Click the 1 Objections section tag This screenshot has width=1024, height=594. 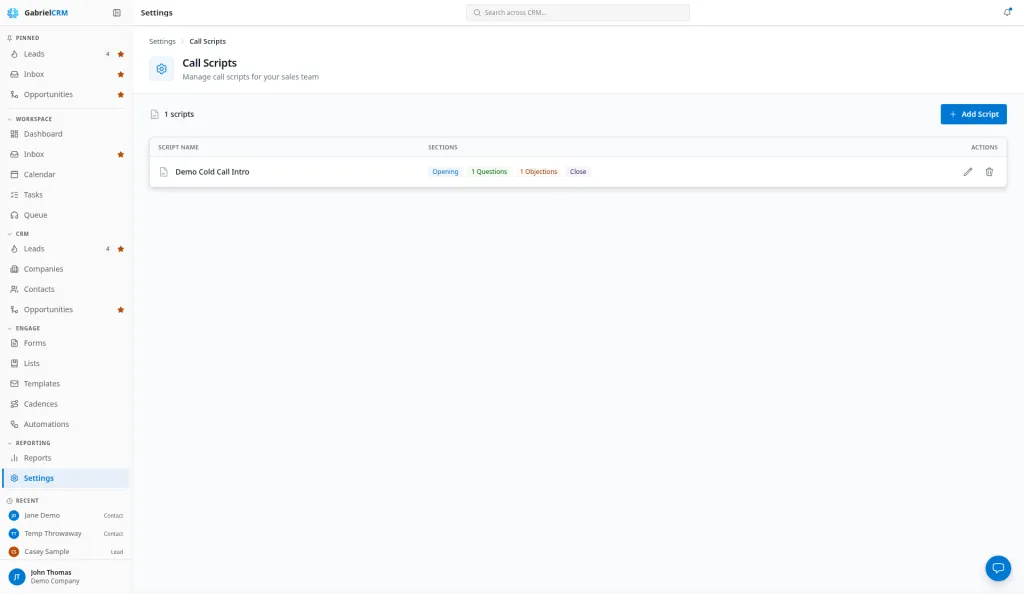click(x=539, y=172)
